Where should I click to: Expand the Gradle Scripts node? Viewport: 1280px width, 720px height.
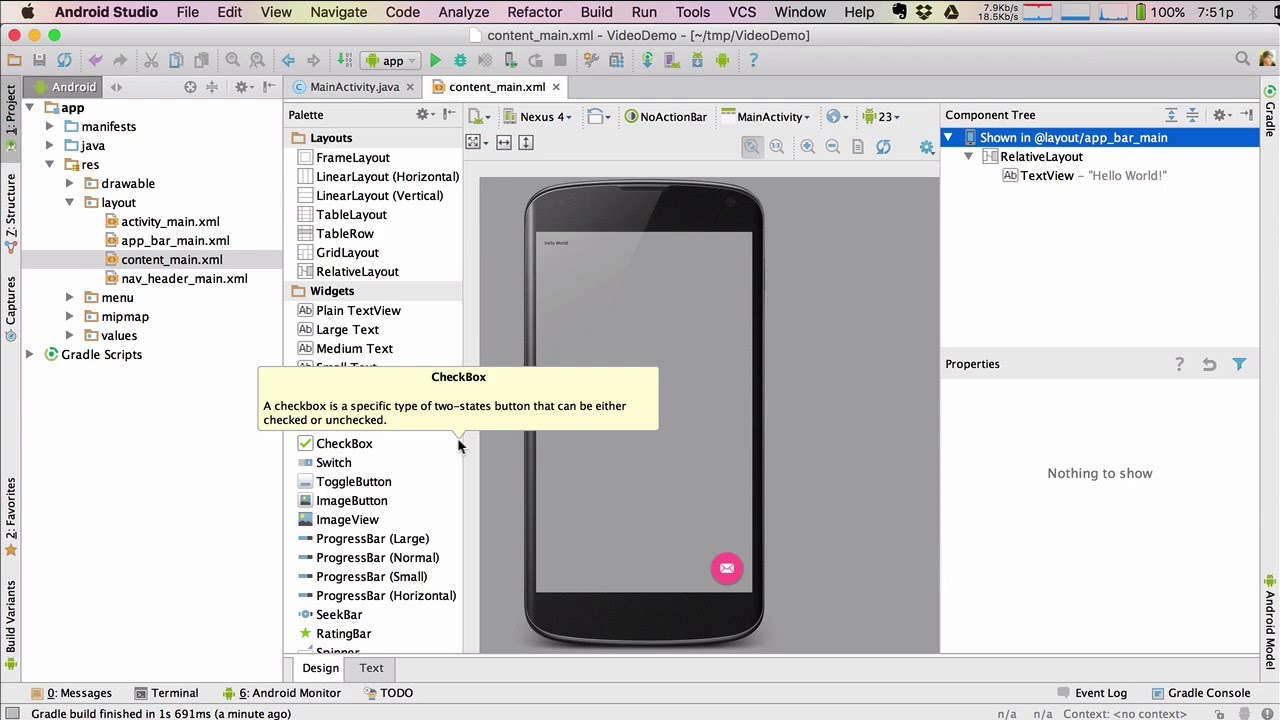tap(29, 355)
